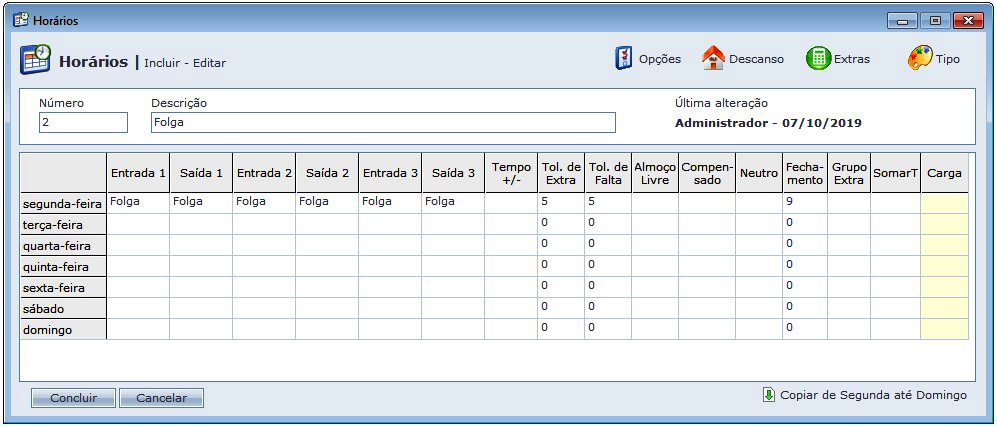The image size is (997, 427).
Task: Select Entrada 1 cell for segunda-feira
Action: (138, 202)
